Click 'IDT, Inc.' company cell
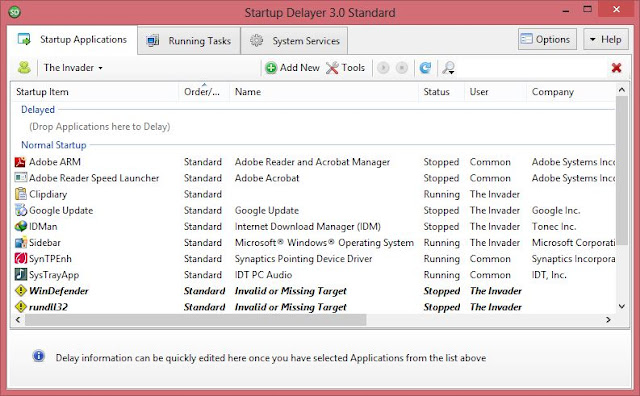Screen dimensions: 640x396 (549, 275)
